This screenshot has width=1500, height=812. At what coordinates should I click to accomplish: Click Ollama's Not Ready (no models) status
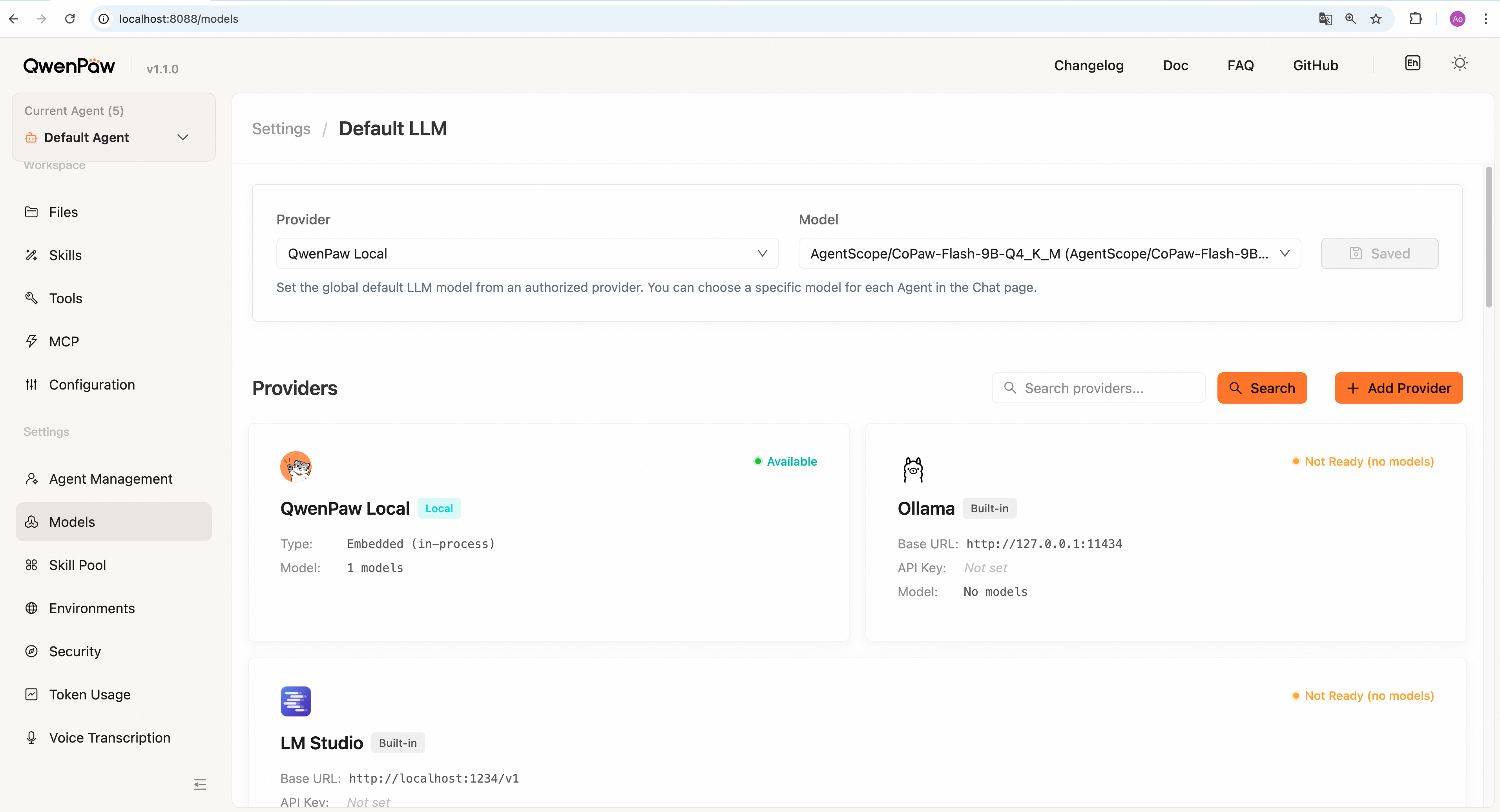coord(1363,461)
